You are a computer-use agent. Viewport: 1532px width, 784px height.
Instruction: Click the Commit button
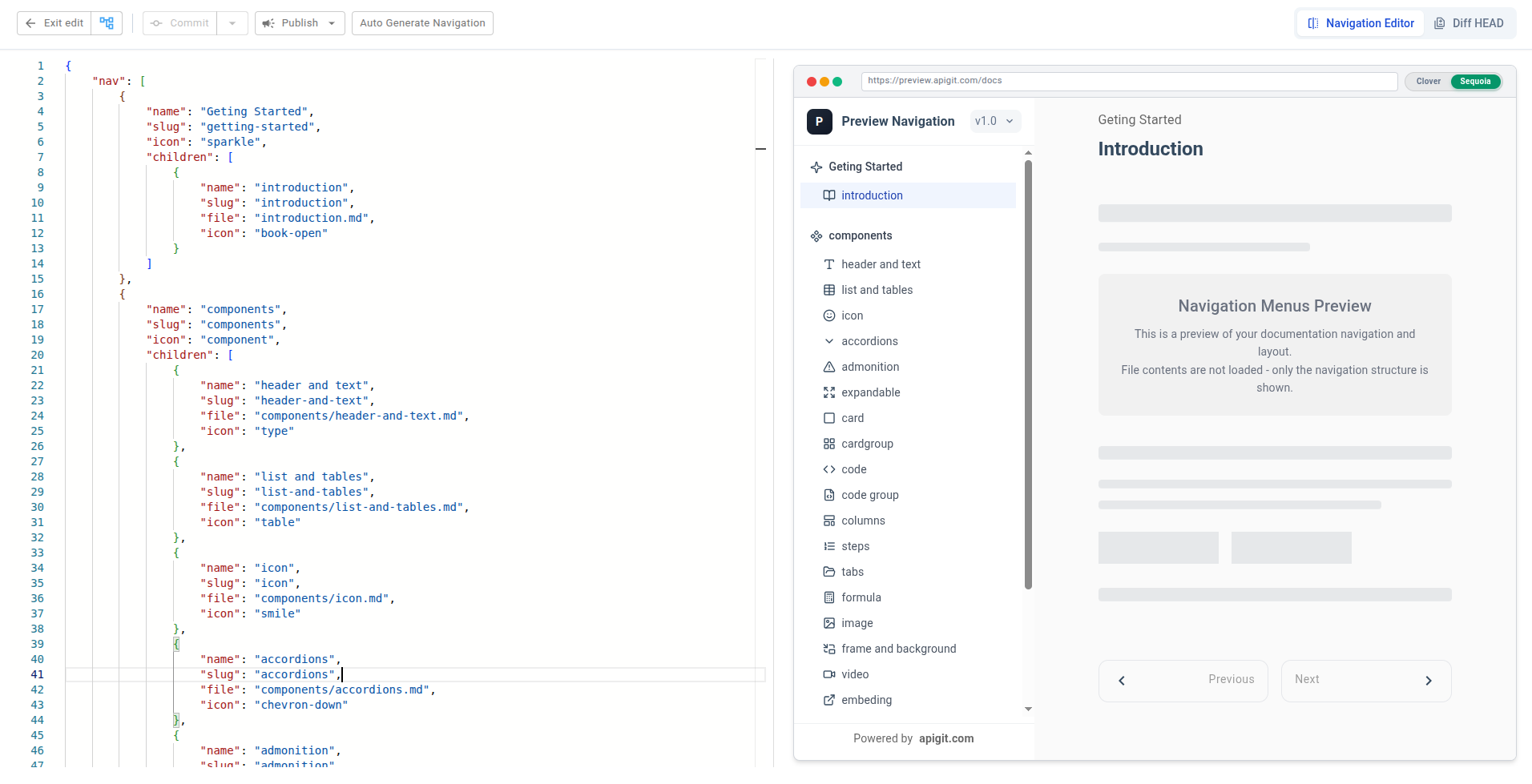point(180,23)
